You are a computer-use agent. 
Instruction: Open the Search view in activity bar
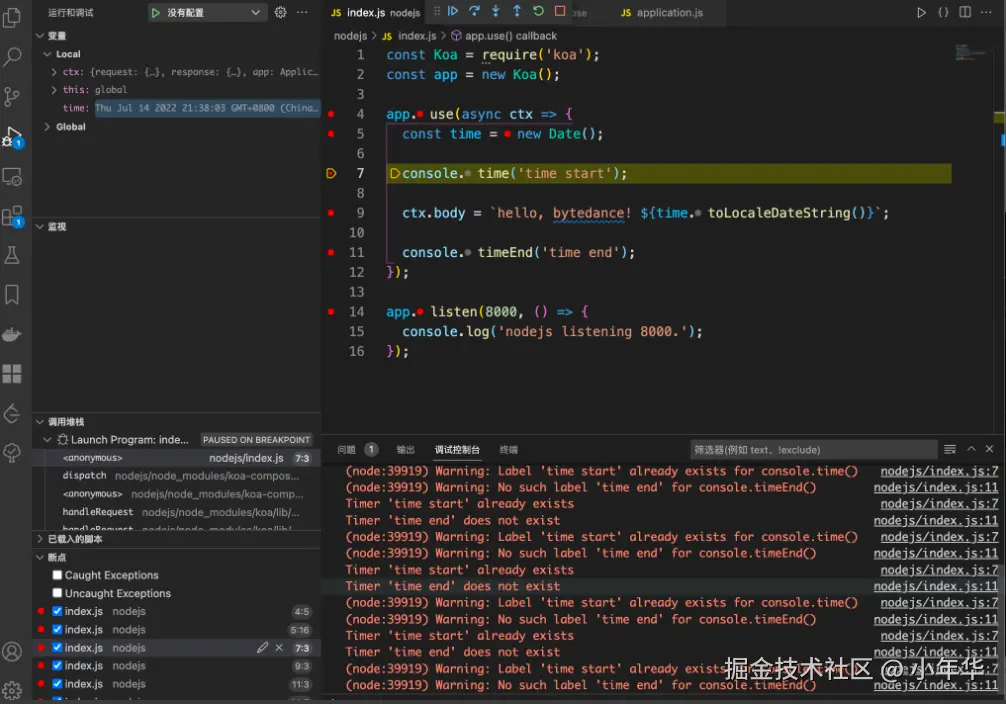(x=13, y=57)
